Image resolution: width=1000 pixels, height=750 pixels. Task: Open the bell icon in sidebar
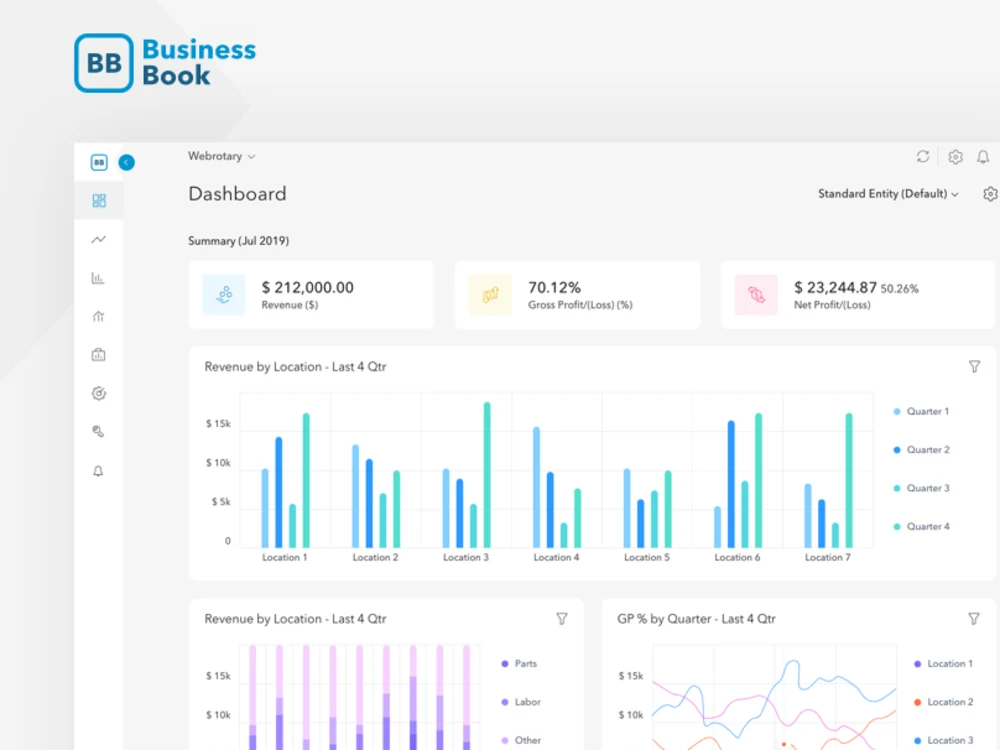click(x=98, y=471)
